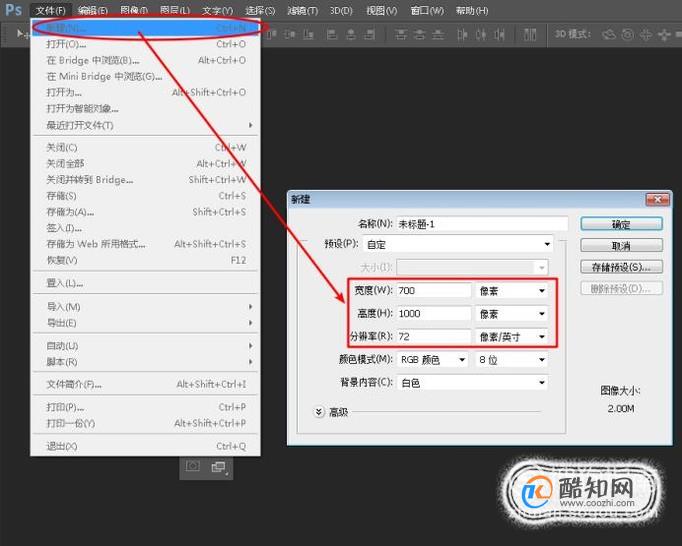Expand the 导出(E) submenu

pyautogui.click(x=146, y=323)
